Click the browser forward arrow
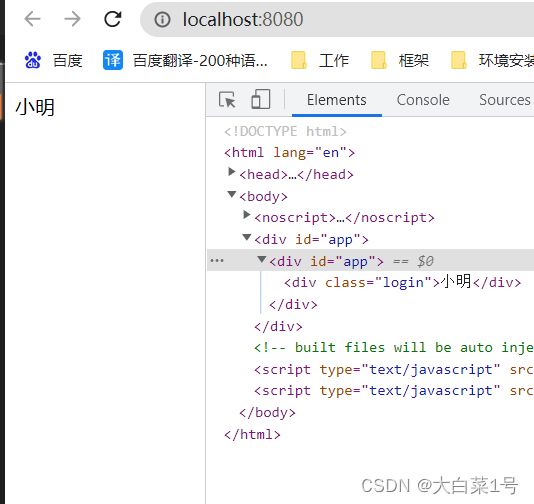The image size is (534, 504). click(73, 19)
